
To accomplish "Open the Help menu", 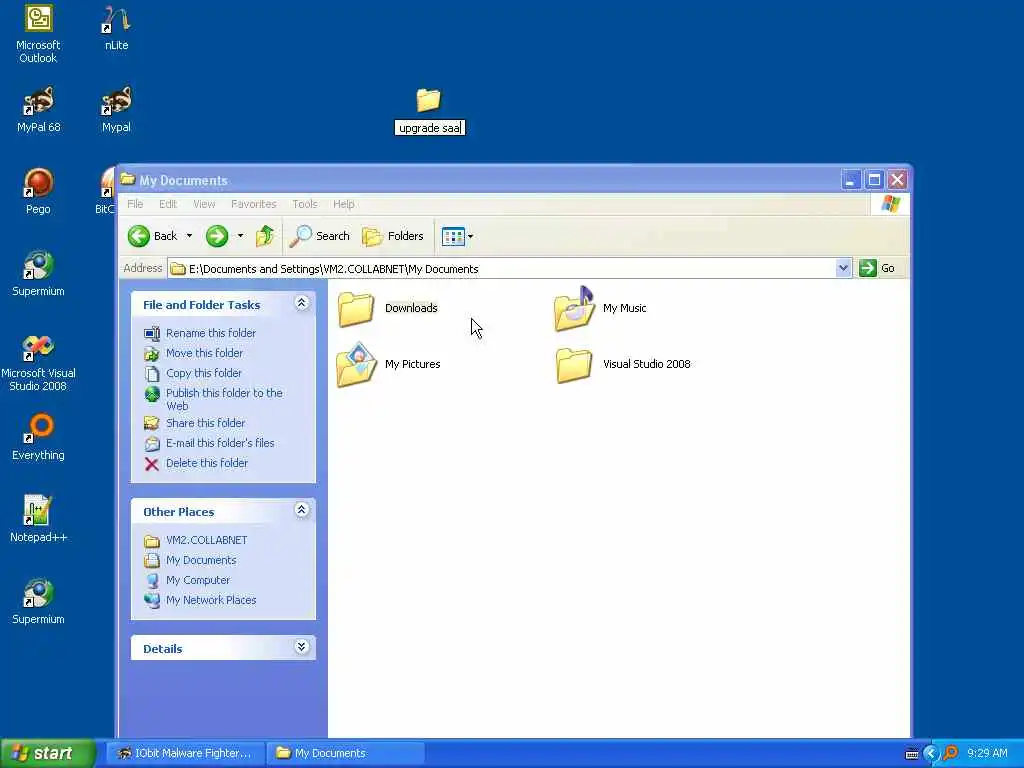I will 344,204.
